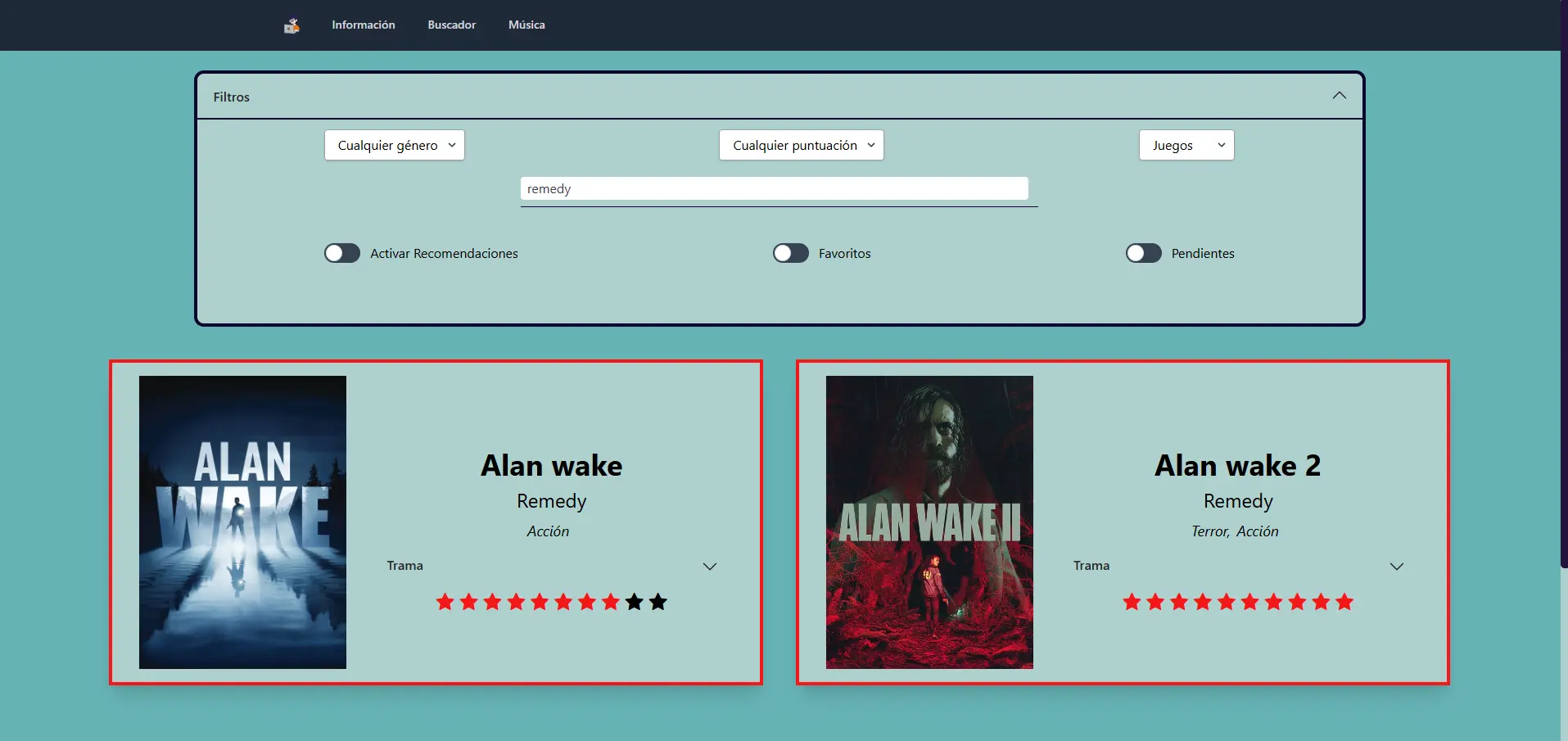Image resolution: width=1568 pixels, height=741 pixels.
Task: Rate Alan wake ten stars
Action: coord(658,603)
